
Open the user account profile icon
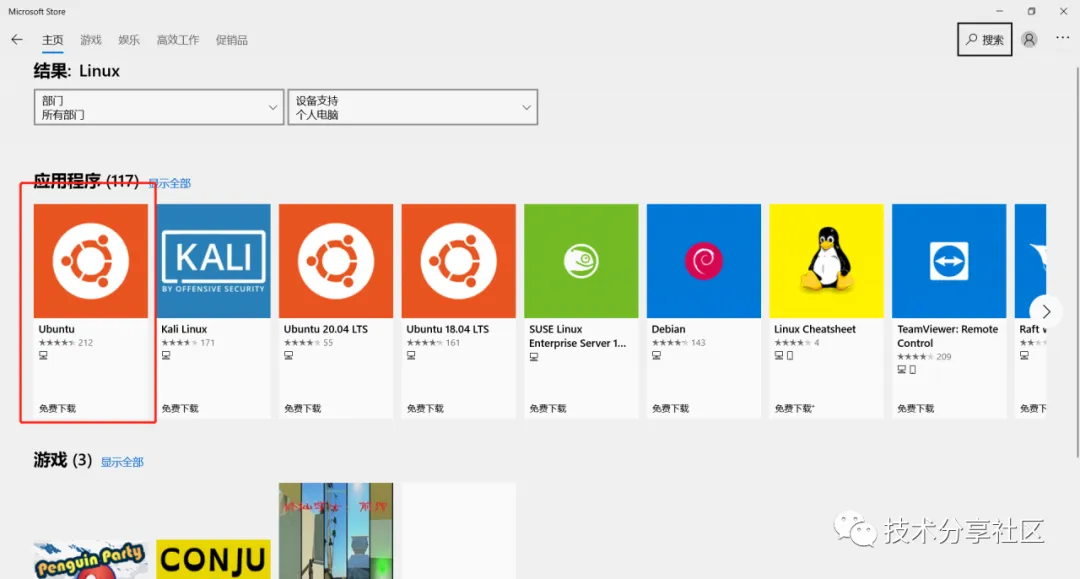(1029, 40)
